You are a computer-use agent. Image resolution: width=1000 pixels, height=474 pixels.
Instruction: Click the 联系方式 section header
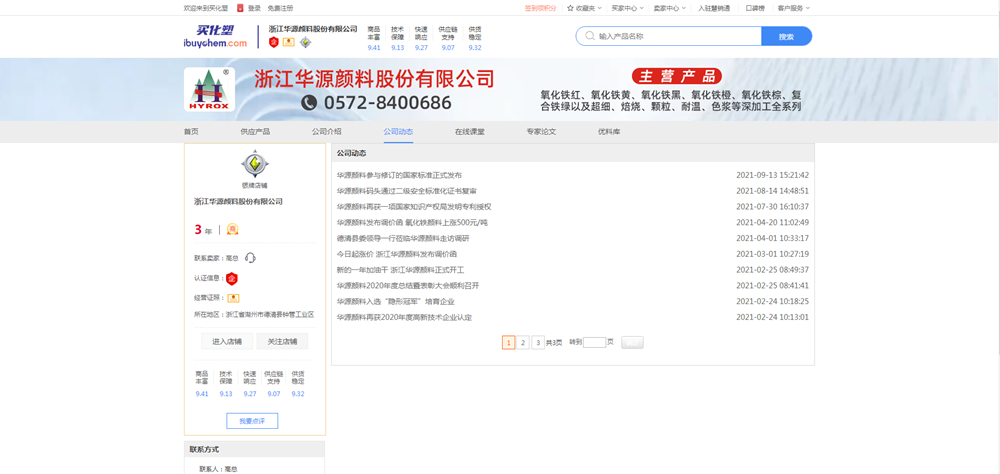click(254, 449)
